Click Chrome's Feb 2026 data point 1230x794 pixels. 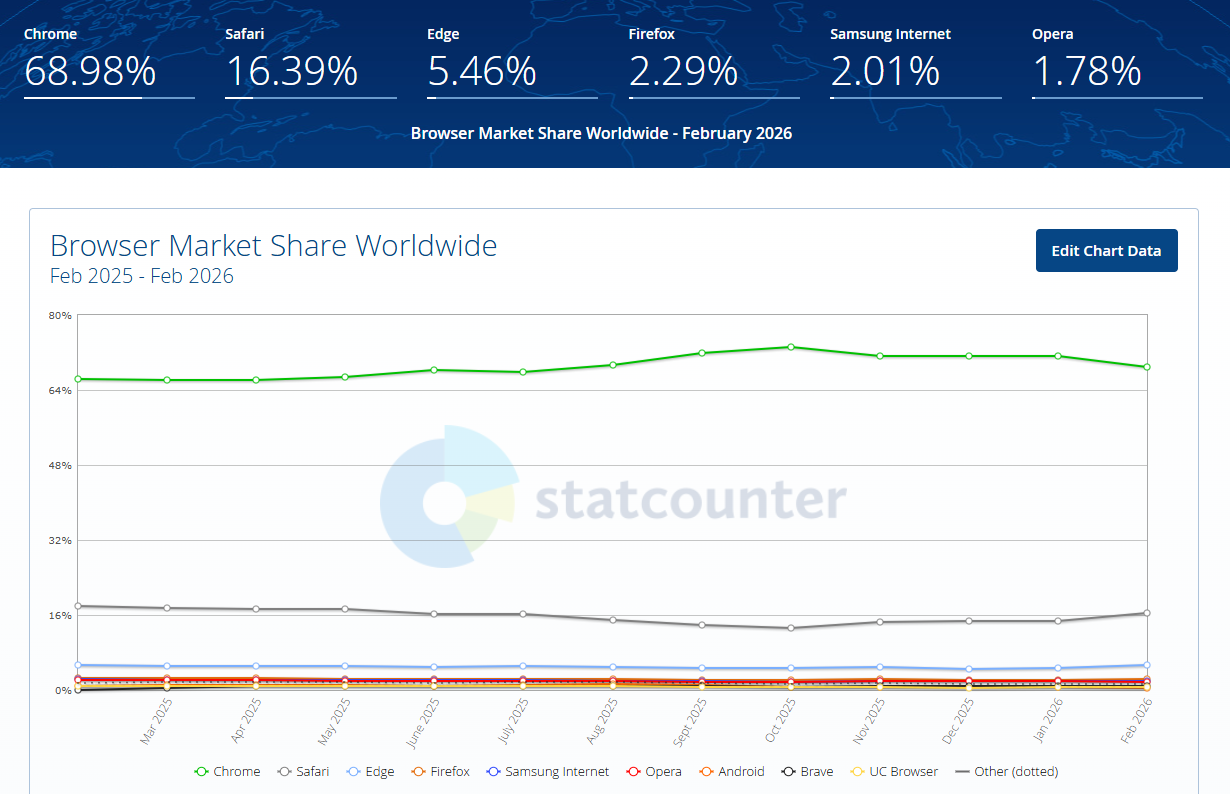coord(1146,367)
